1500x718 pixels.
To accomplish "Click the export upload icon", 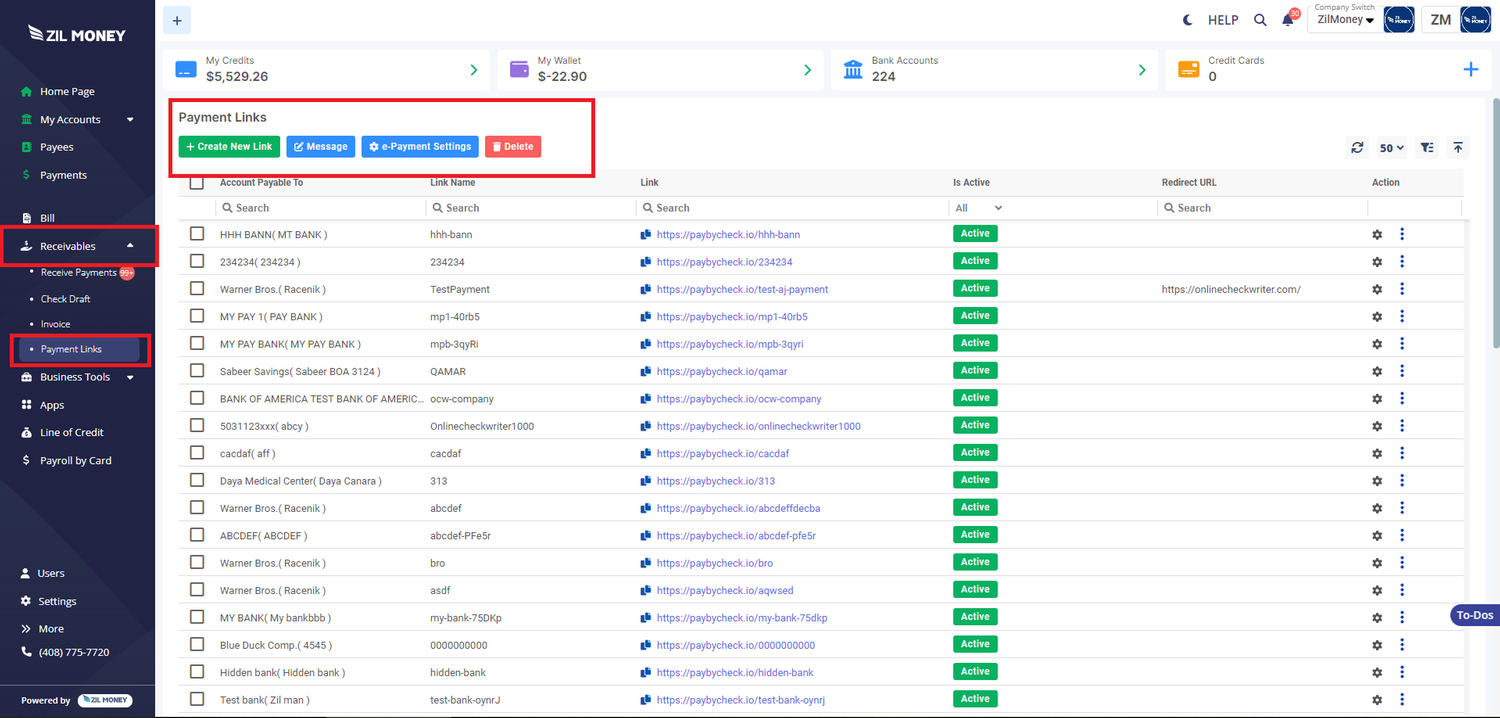I will (x=1458, y=147).
